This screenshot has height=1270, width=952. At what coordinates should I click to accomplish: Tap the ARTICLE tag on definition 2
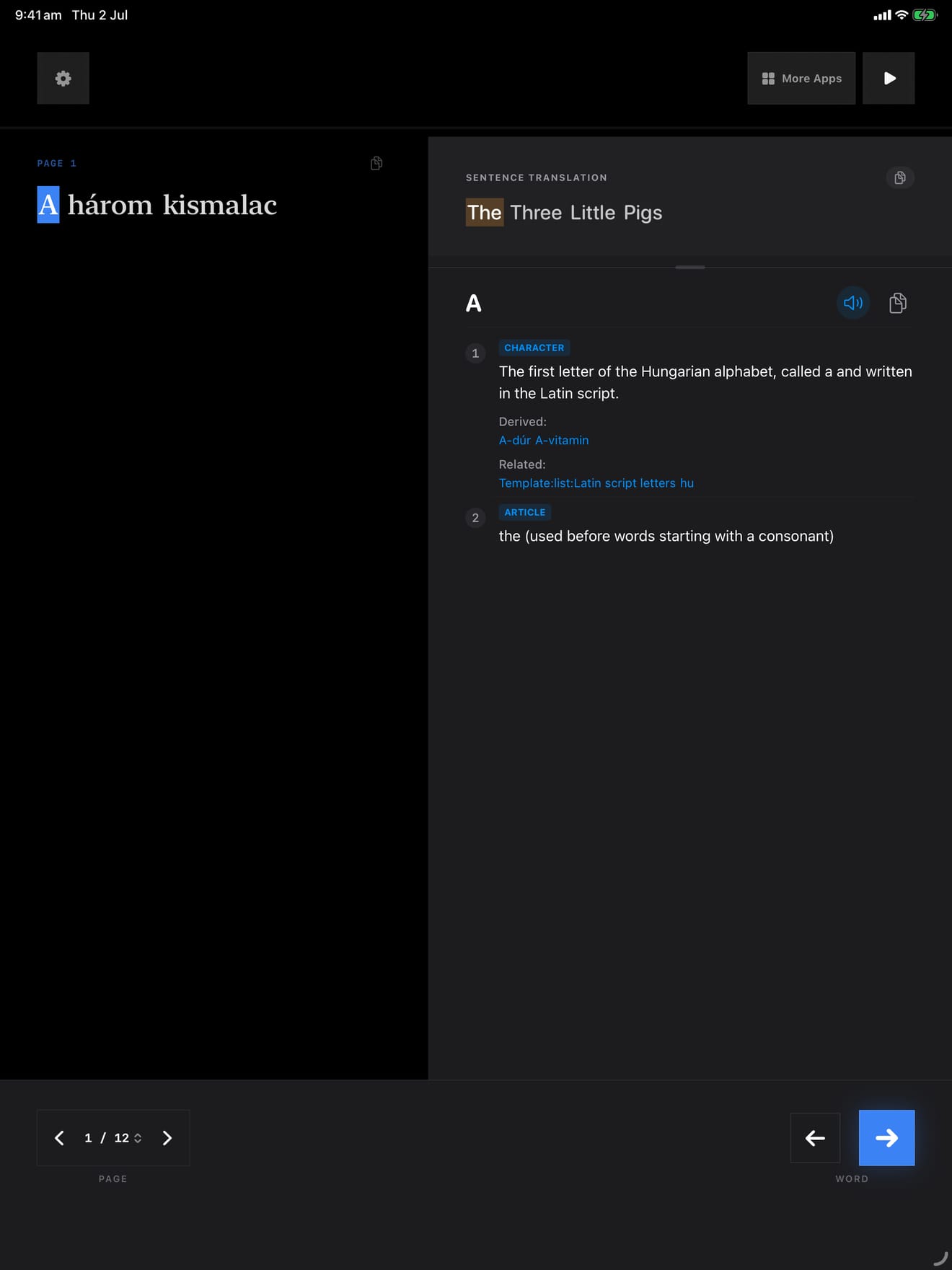525,512
